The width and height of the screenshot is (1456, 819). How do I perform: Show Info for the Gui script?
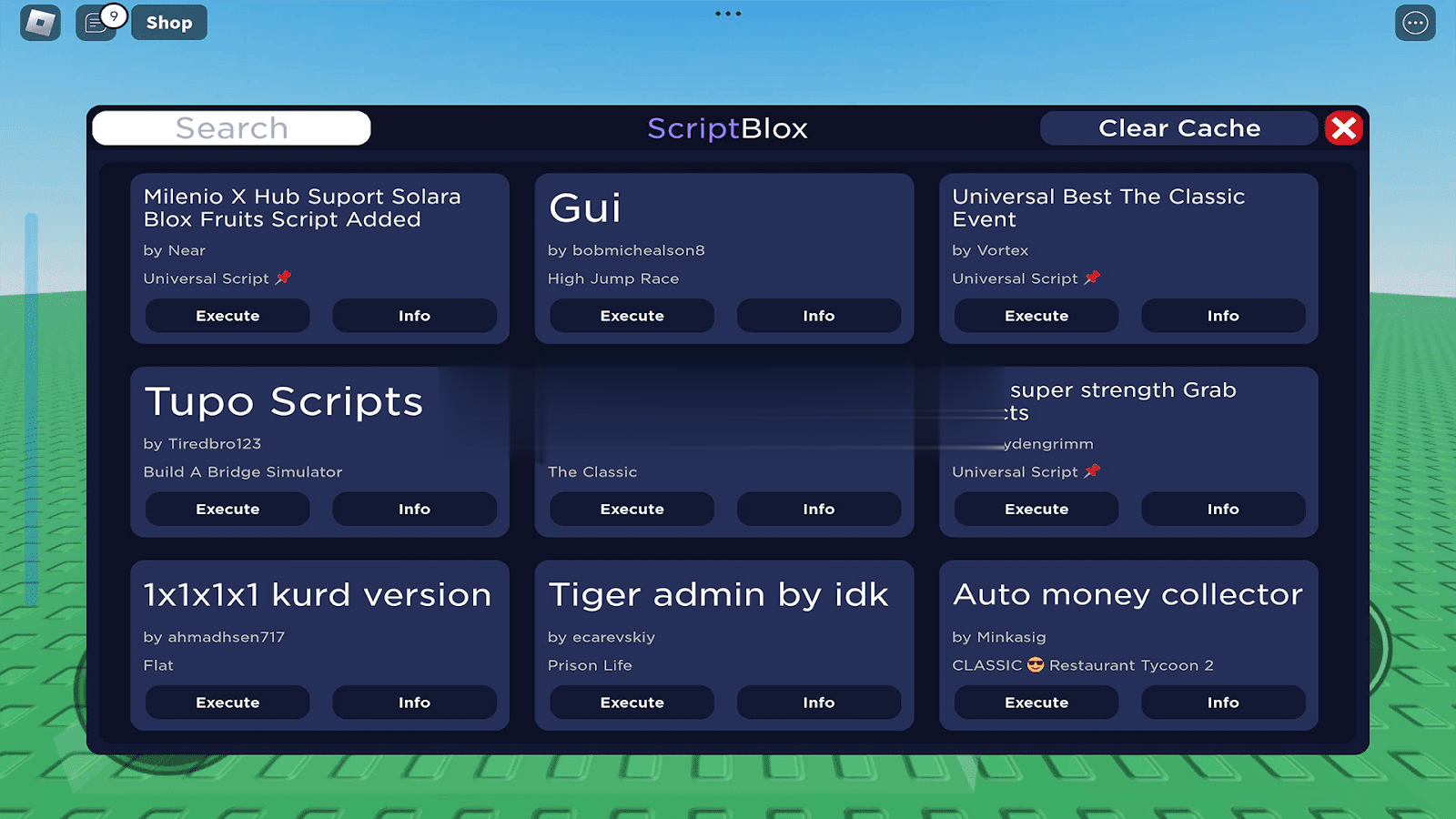[x=818, y=316]
